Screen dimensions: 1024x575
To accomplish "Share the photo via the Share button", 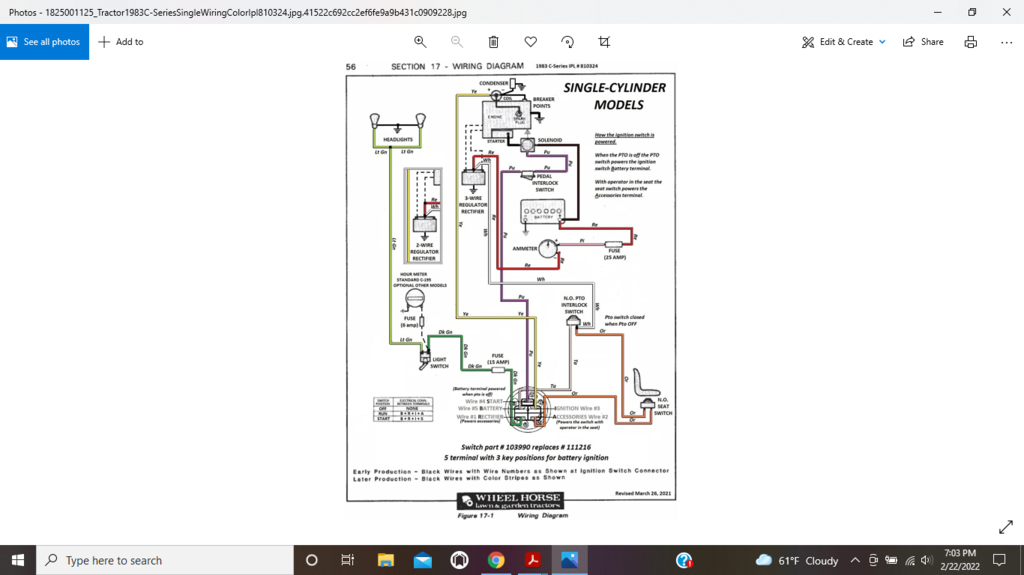I will click(x=923, y=42).
